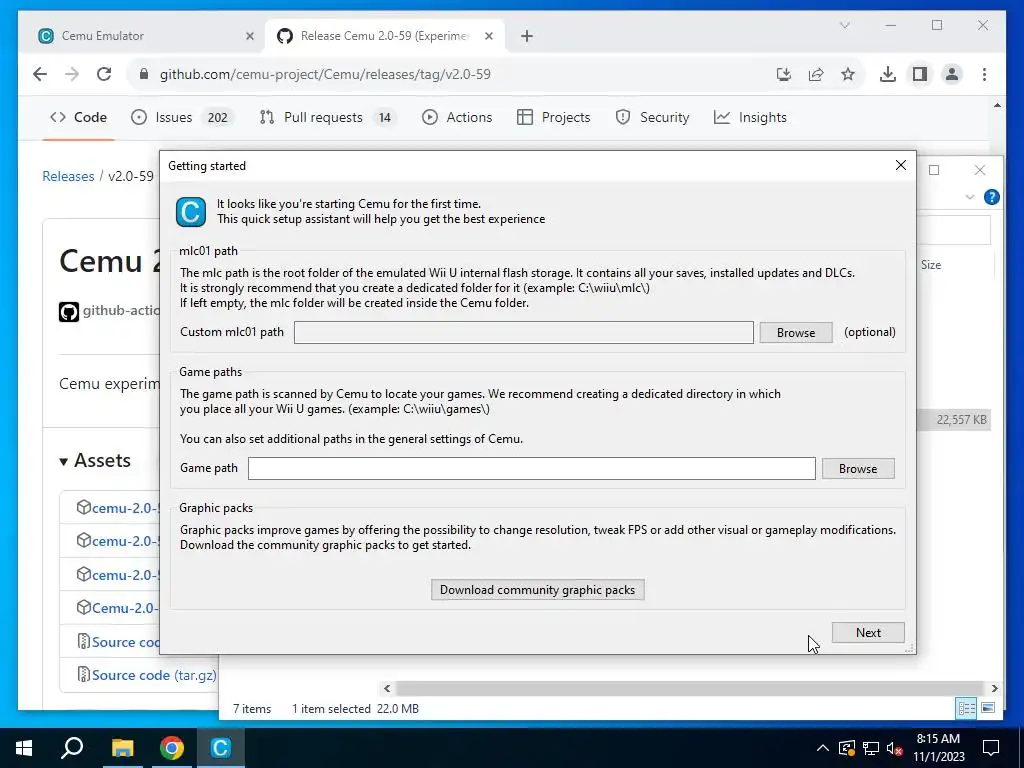Screen dimensions: 1024x768
Task: Click Browse button next to Game path
Action: [x=857, y=468]
